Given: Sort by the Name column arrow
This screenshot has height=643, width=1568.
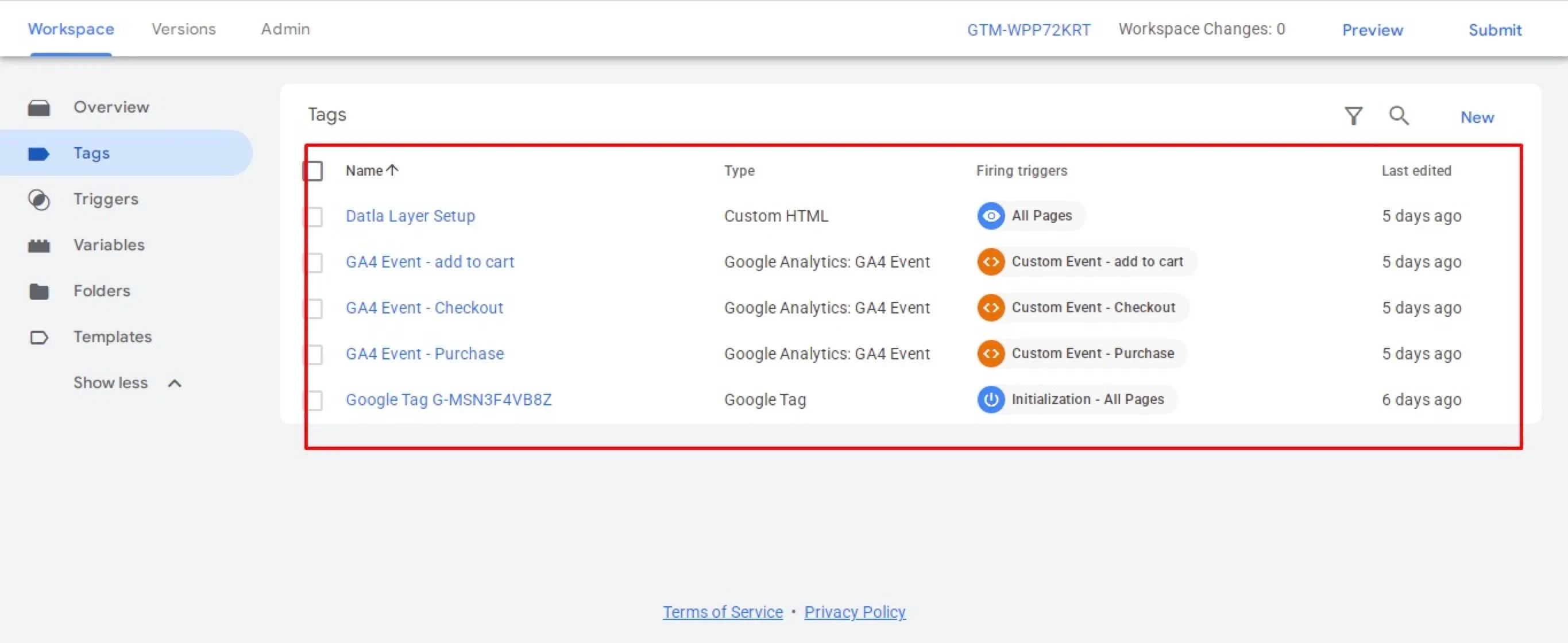Looking at the screenshot, I should coord(393,171).
